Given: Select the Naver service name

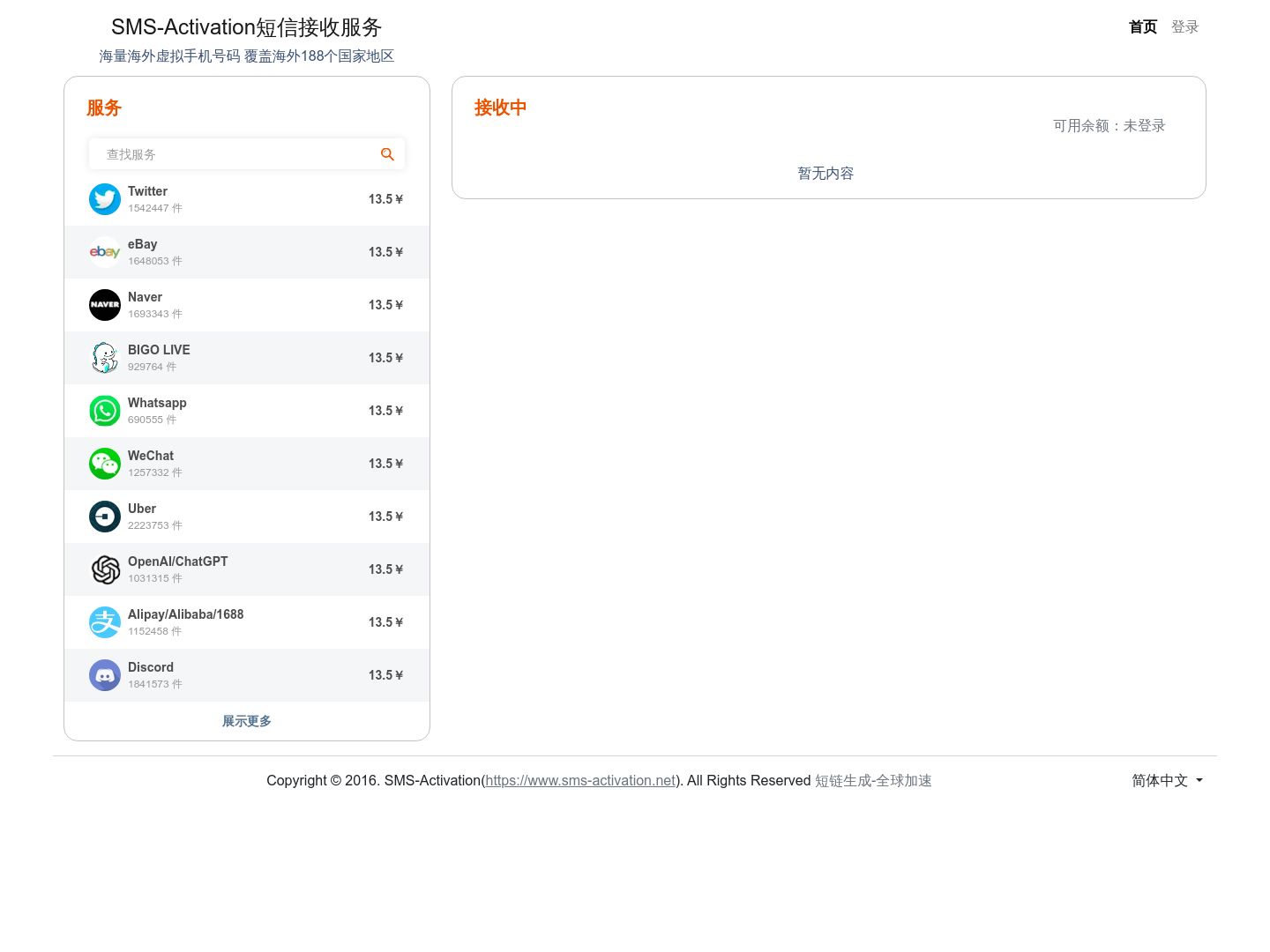Looking at the screenshot, I should coord(146,297).
